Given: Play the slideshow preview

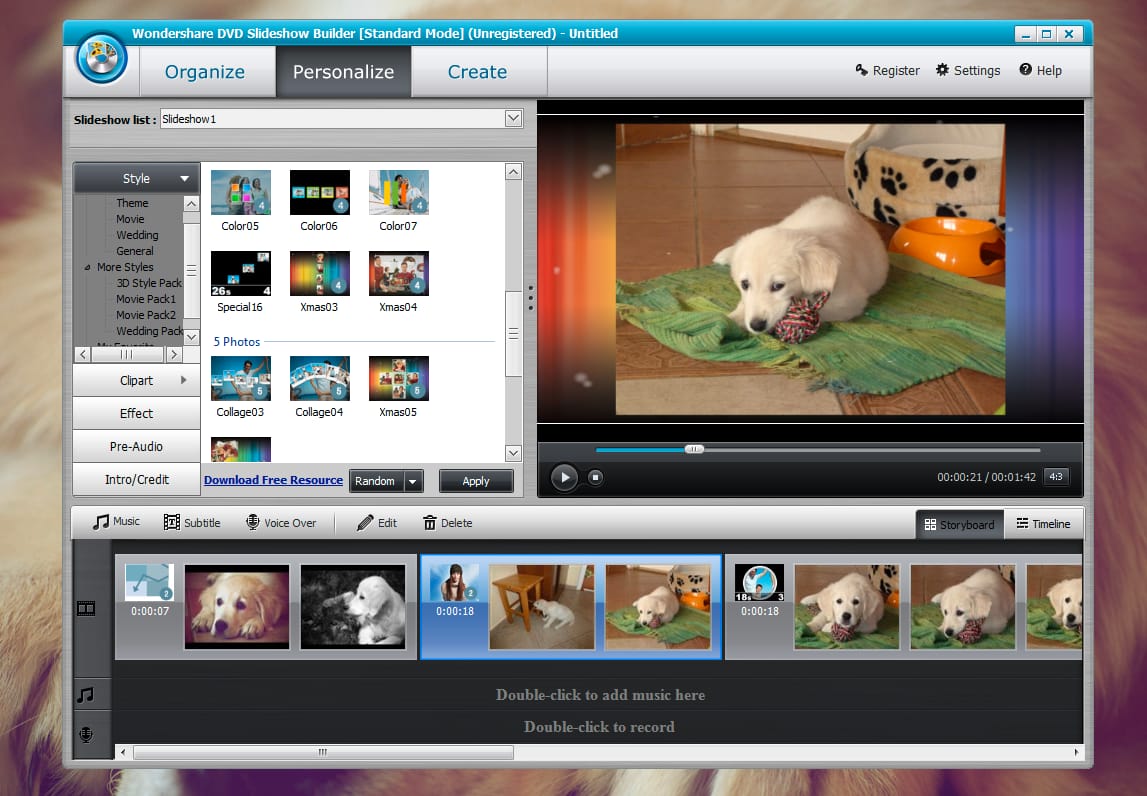Looking at the screenshot, I should tap(564, 478).
